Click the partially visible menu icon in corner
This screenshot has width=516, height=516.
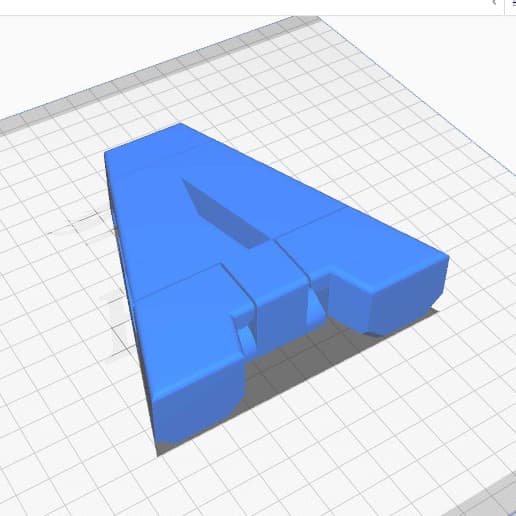click(x=514, y=3)
